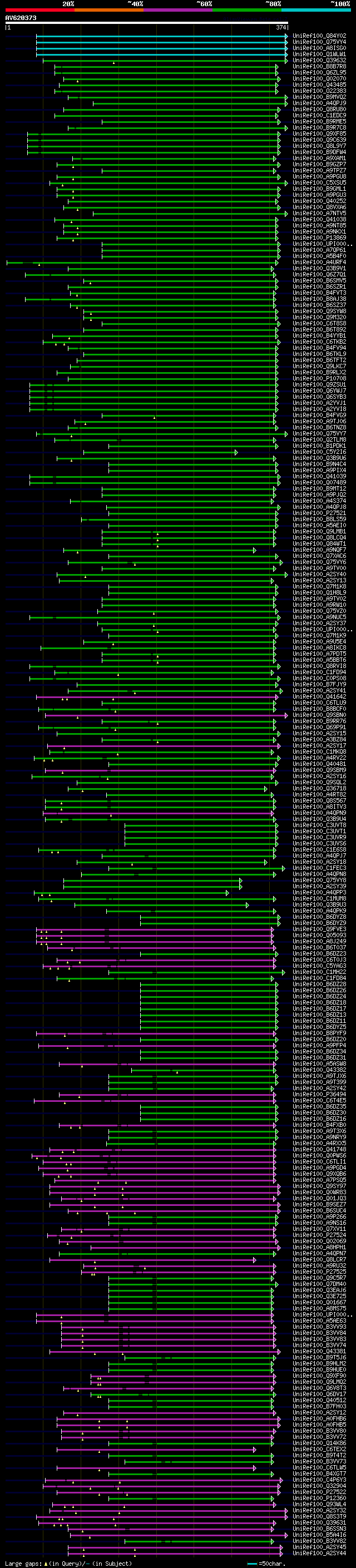Viewport: 356px width, 1568px height.
Task: Click the purple alignment bar beside UniRef100_A2SY45
Action: 175,1547
